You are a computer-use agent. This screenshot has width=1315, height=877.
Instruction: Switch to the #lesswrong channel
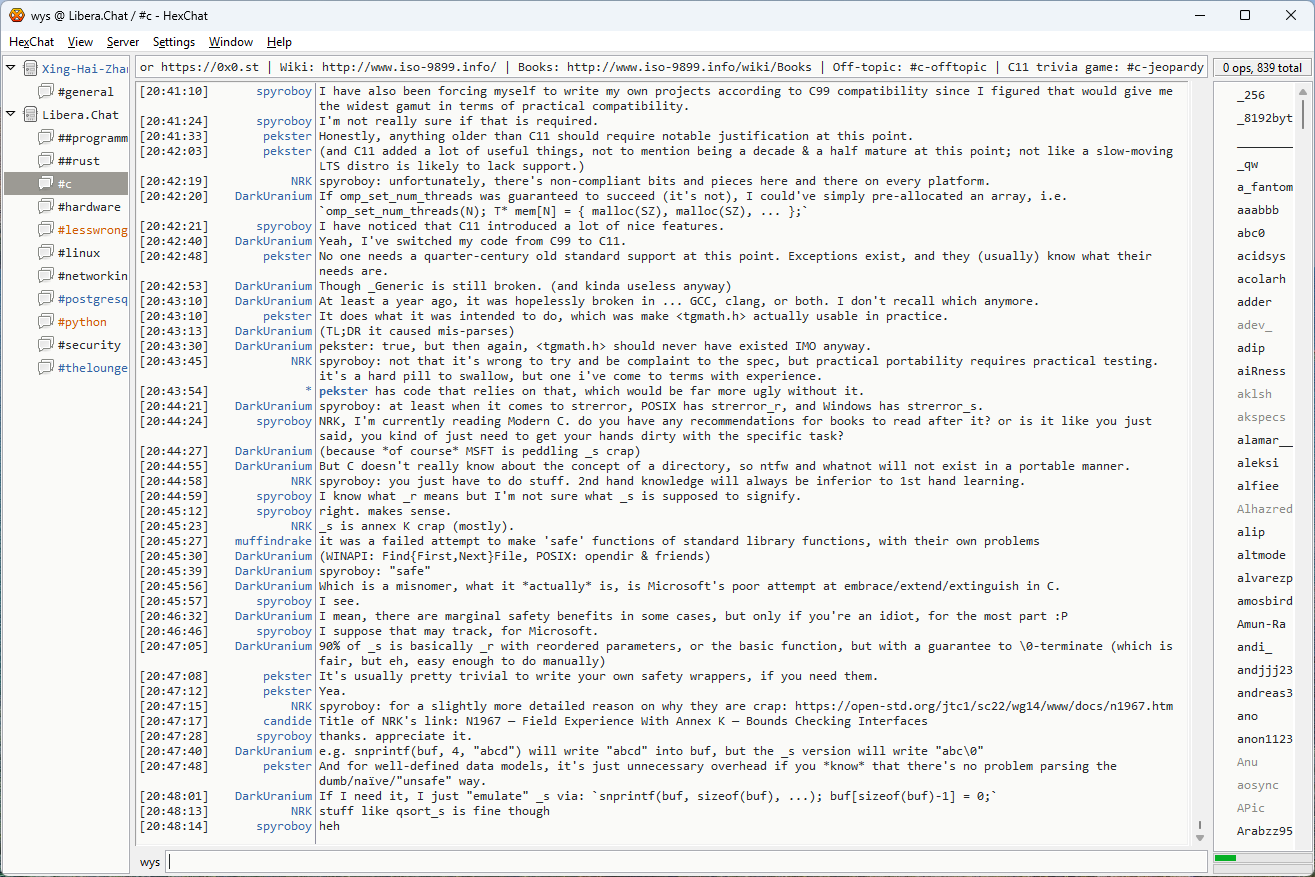(x=92, y=230)
